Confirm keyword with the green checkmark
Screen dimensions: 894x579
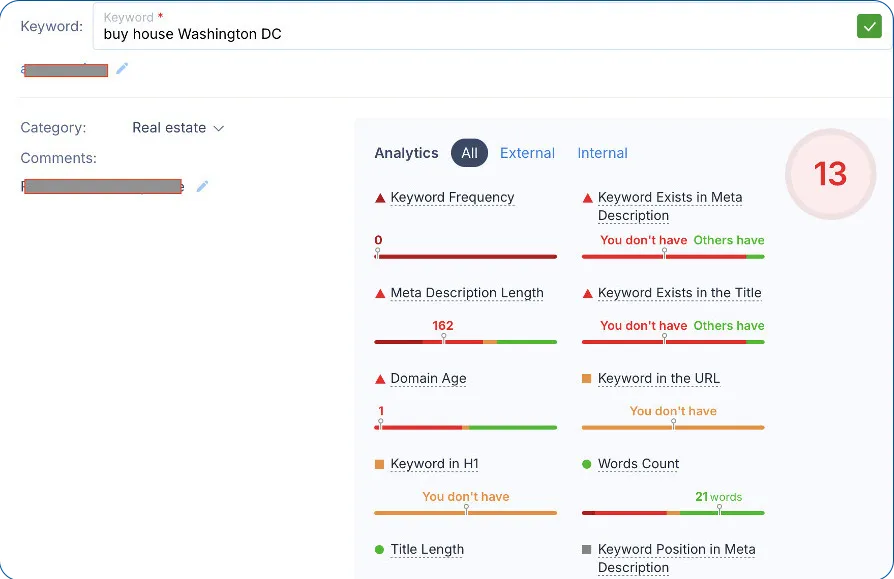[x=869, y=25]
